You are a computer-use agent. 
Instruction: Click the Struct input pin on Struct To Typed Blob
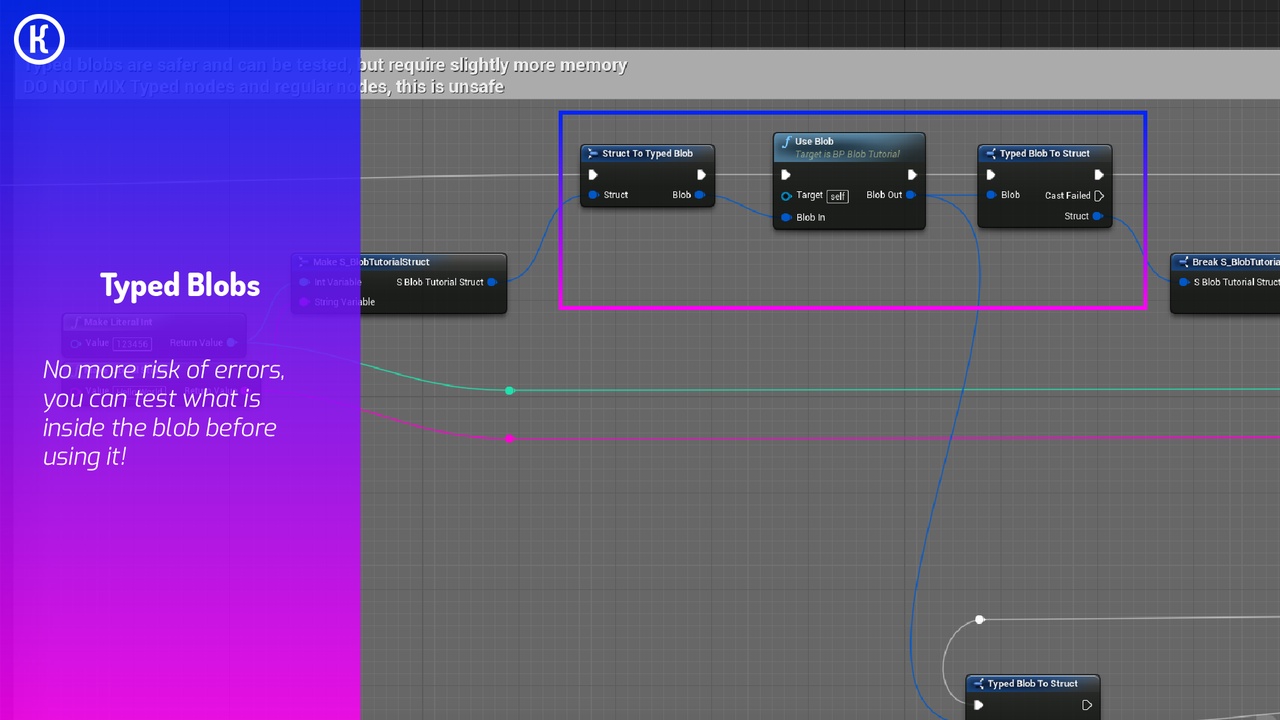pos(593,195)
